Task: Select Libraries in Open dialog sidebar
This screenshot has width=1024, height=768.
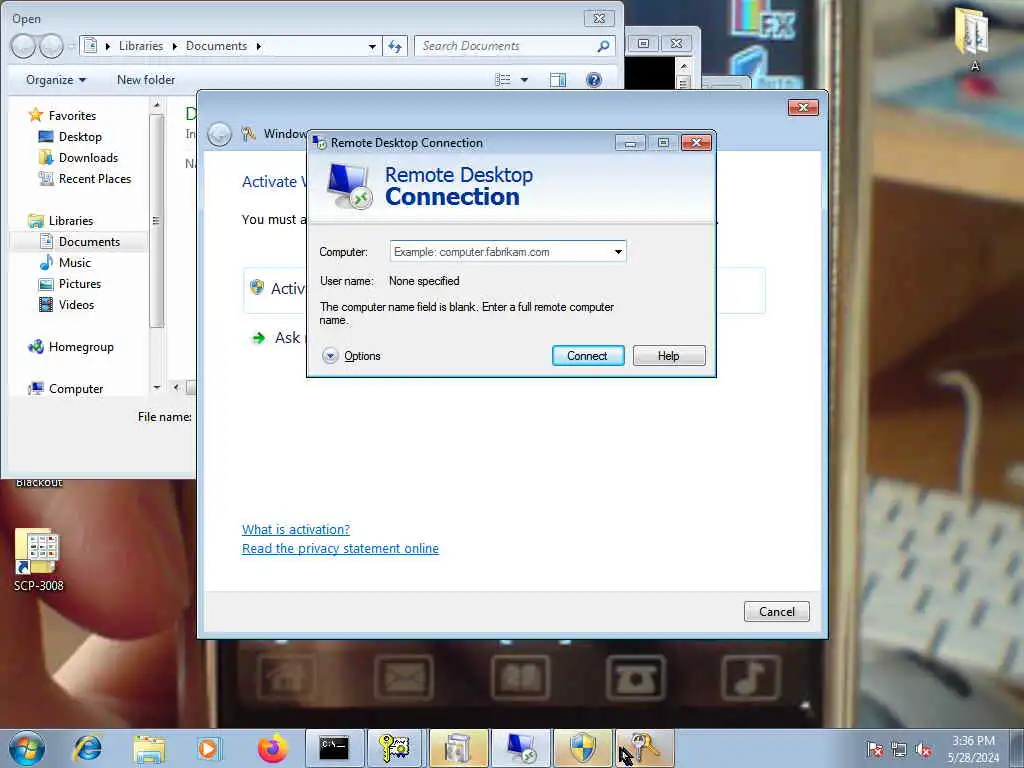Action: [61, 221]
